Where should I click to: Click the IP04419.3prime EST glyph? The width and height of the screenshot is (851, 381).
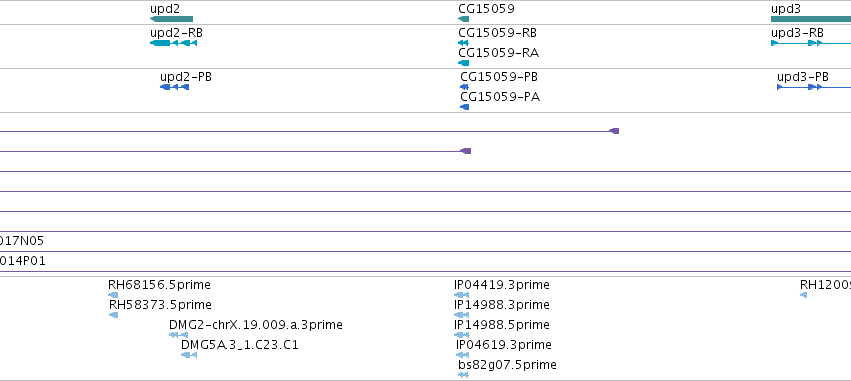[x=461, y=295]
